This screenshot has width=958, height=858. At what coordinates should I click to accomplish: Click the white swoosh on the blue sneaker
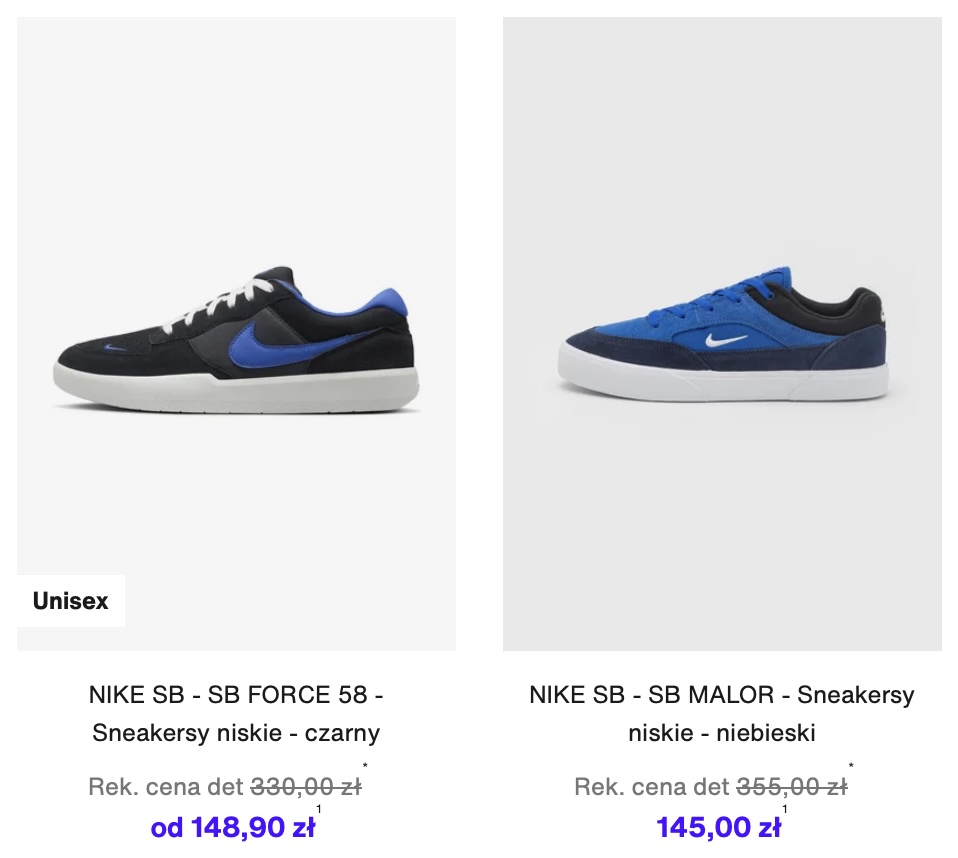(725, 339)
